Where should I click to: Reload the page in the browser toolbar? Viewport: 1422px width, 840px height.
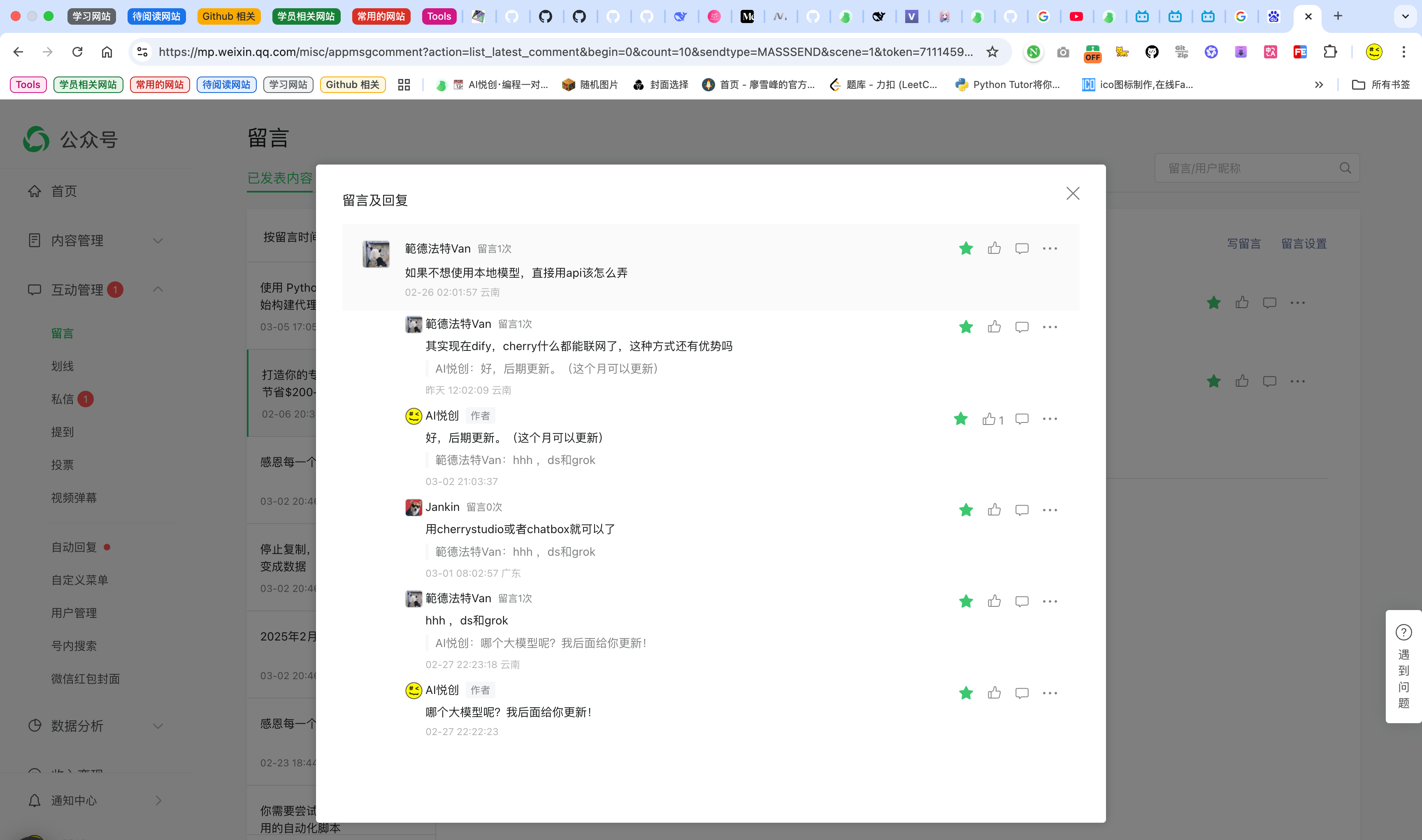point(77,52)
